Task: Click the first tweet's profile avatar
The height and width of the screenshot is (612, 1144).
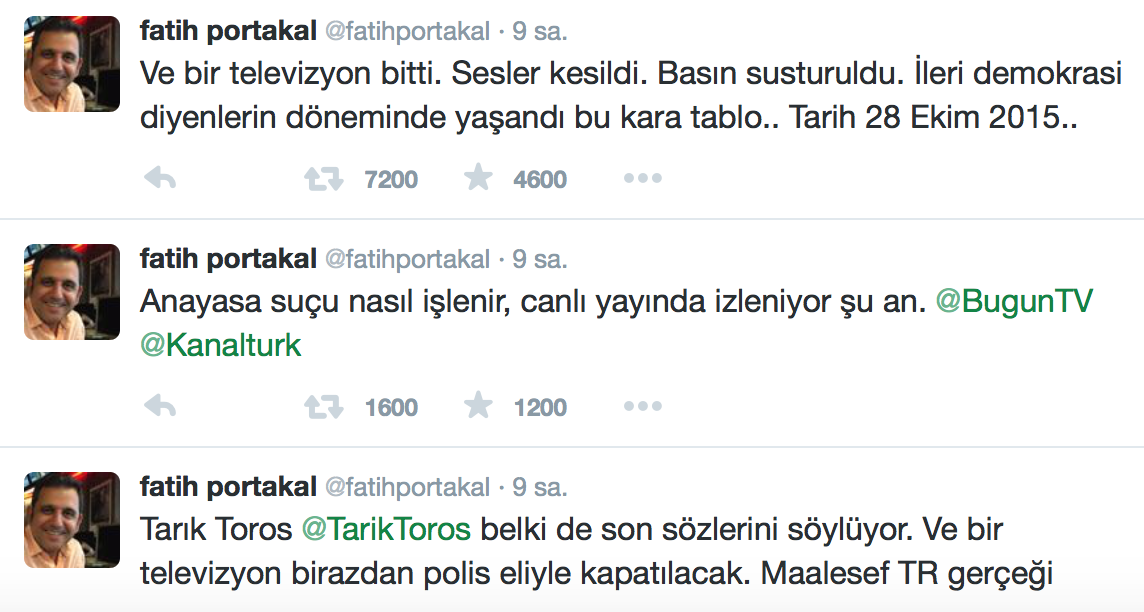Action: click(58, 65)
